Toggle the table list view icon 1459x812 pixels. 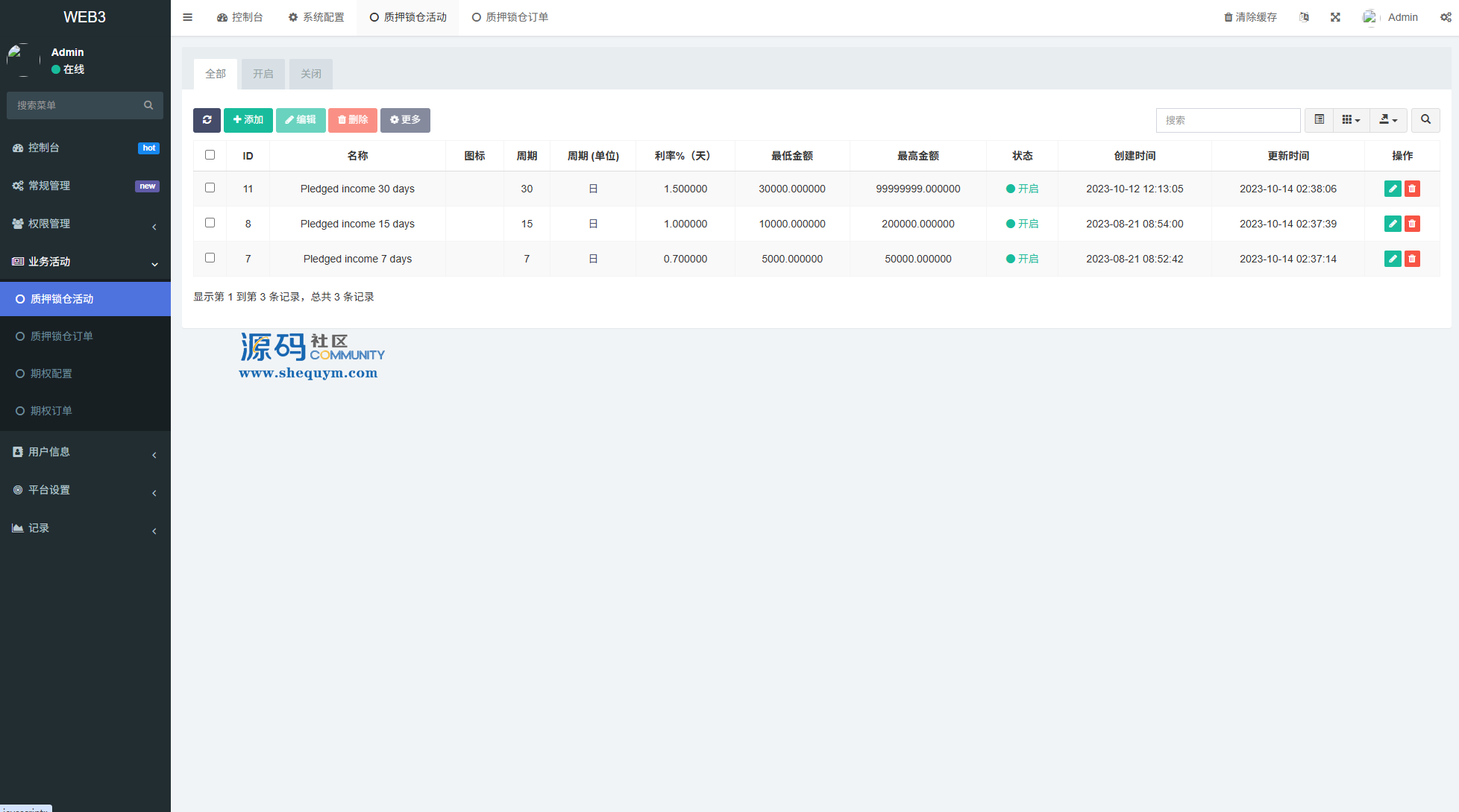[x=1319, y=120]
